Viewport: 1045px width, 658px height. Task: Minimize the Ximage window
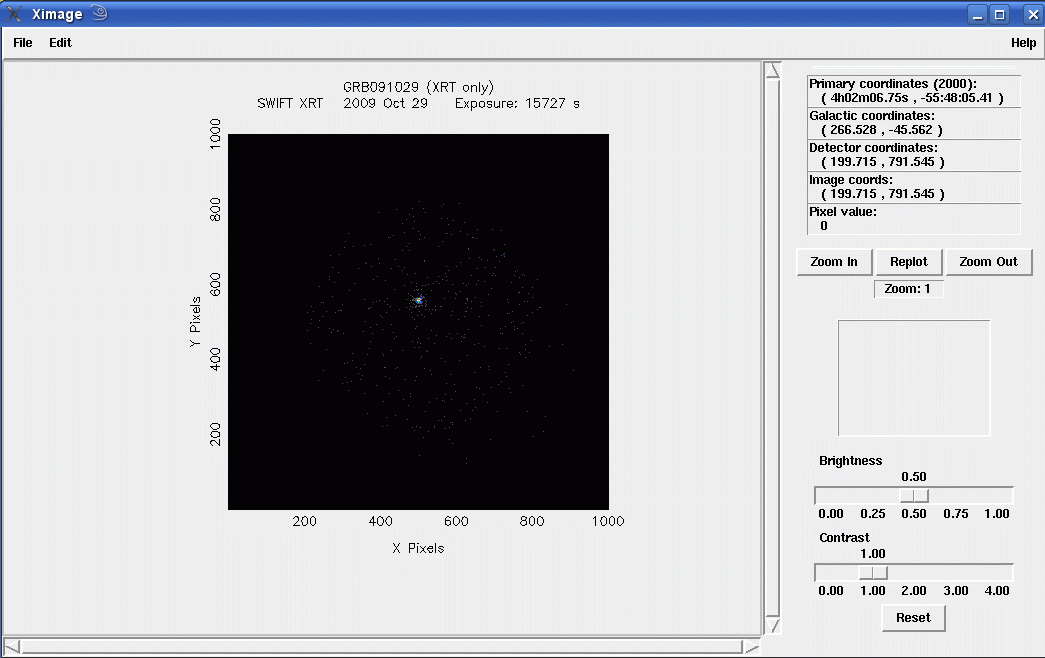coord(978,14)
